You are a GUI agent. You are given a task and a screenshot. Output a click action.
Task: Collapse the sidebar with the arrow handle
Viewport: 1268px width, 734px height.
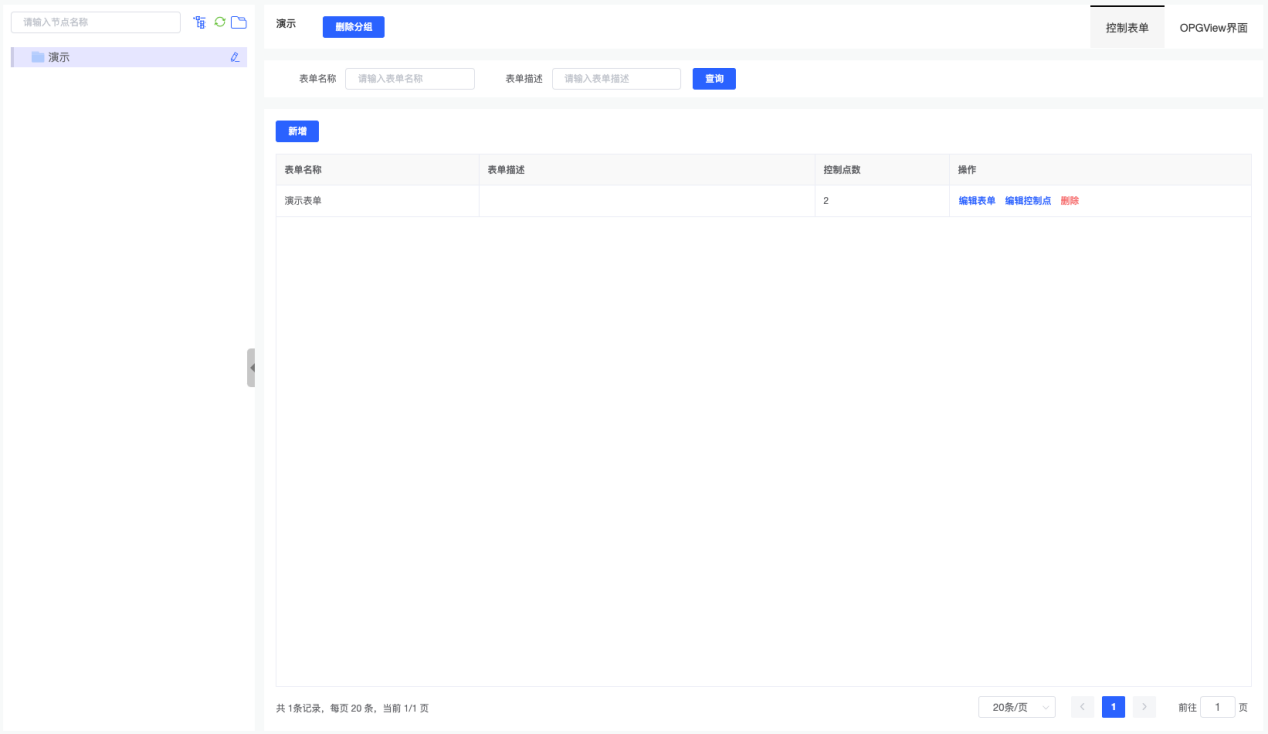click(x=251, y=367)
